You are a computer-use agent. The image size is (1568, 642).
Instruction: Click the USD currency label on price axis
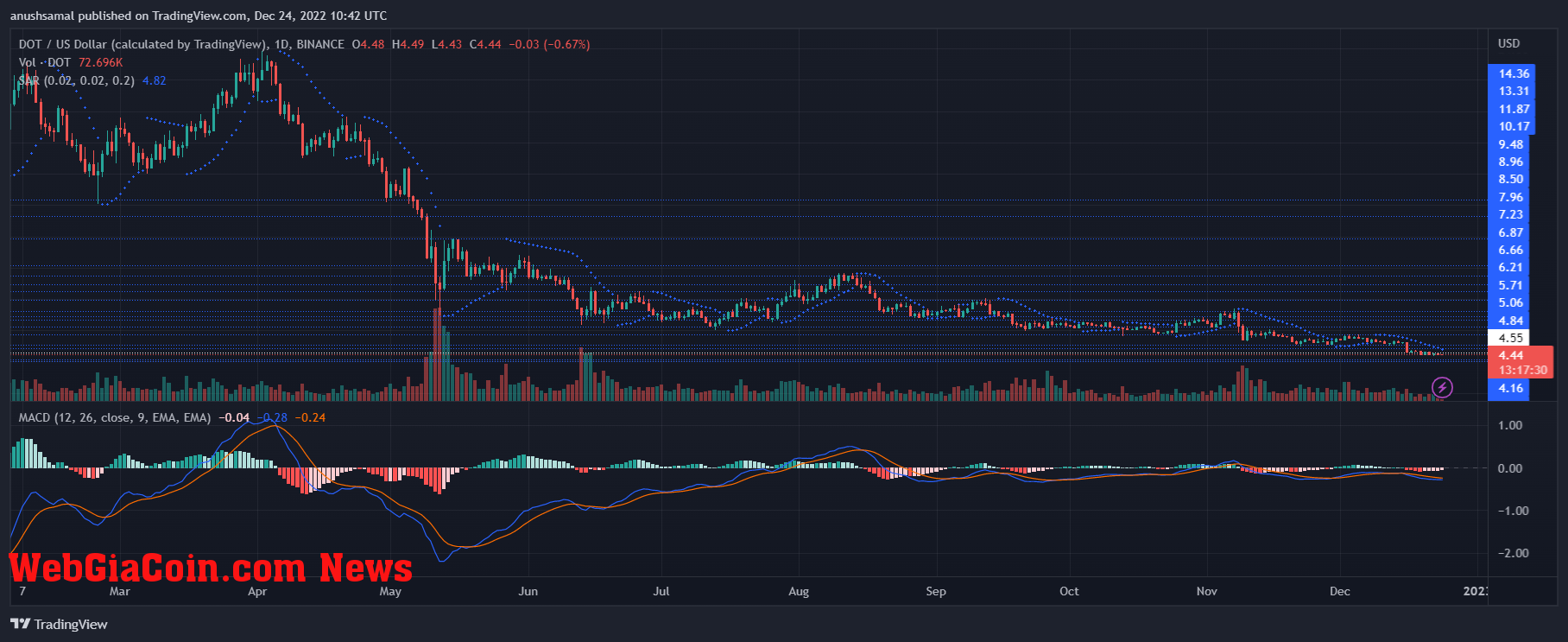(x=1508, y=43)
